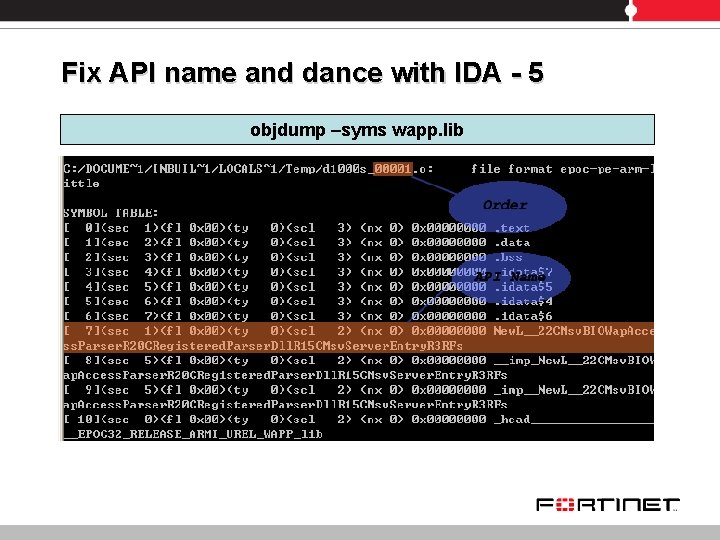Click the '__EPOC32_RELEASE_ARMI_UREL_WAPP_lib' line
The width and height of the screenshot is (720, 540).
(193, 434)
